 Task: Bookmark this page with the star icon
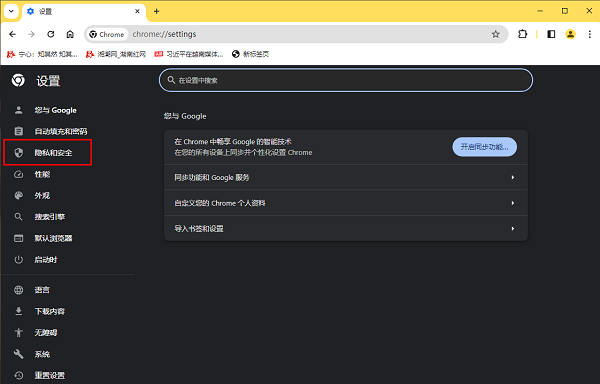pyautogui.click(x=496, y=34)
